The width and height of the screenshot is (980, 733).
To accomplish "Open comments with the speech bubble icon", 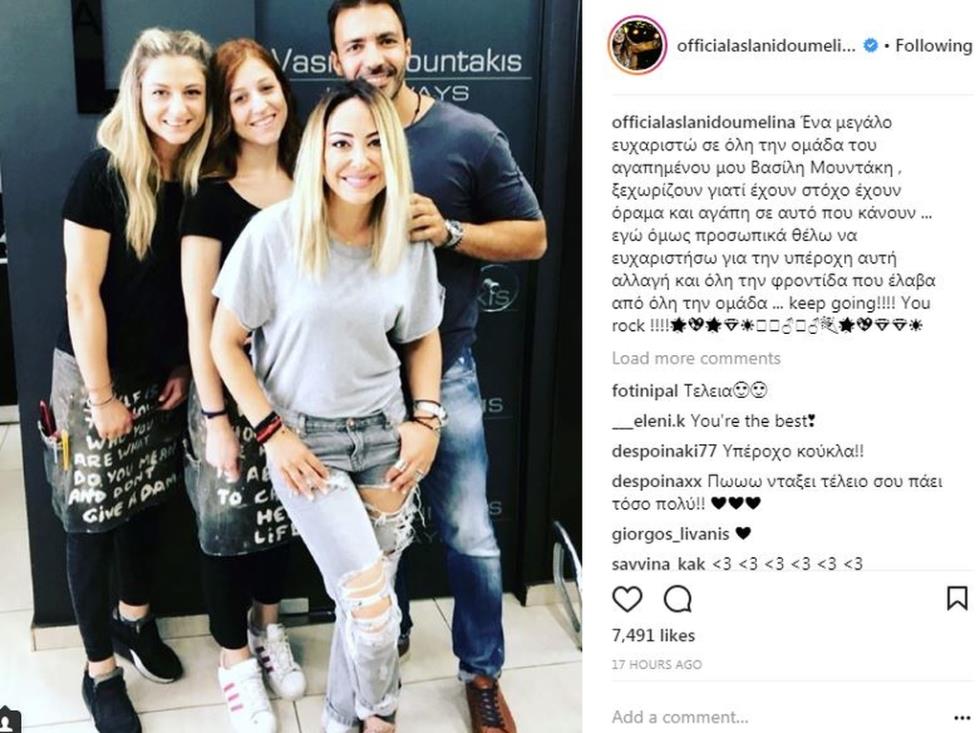I will (x=678, y=599).
